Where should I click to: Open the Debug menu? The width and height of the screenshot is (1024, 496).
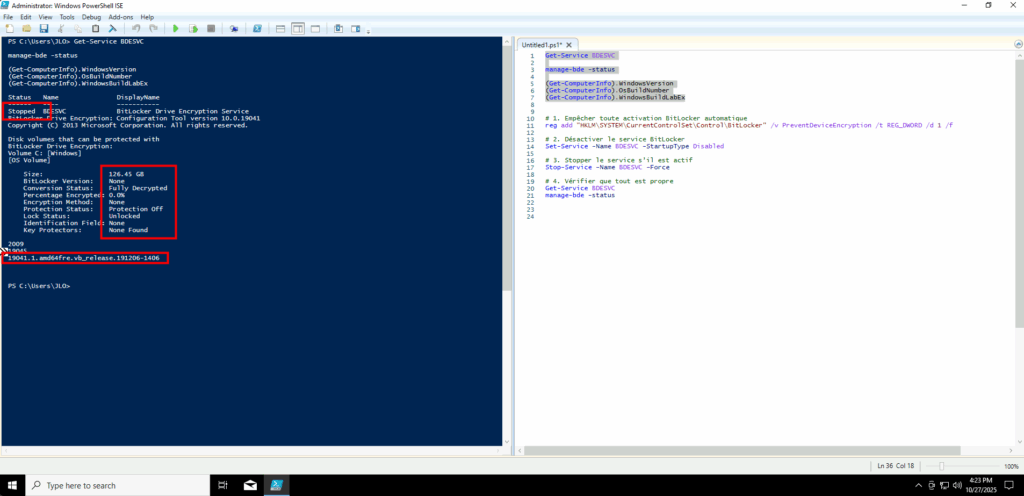coord(91,17)
